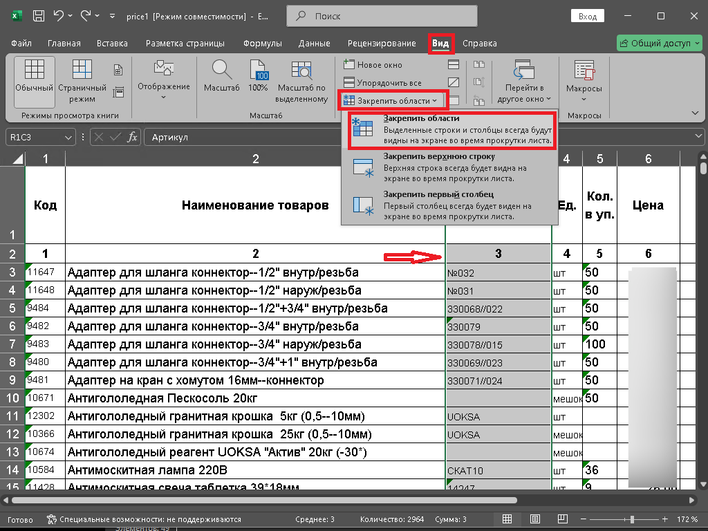Click the Упорядочить все button
The image size is (708, 531).
(x=382, y=83)
